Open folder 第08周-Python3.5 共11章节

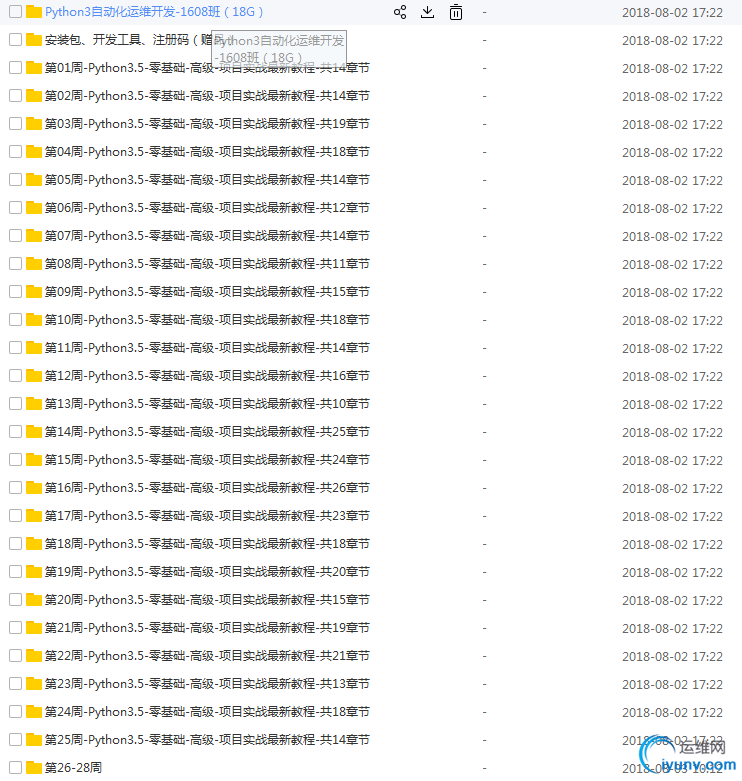pyautogui.click(x=207, y=263)
